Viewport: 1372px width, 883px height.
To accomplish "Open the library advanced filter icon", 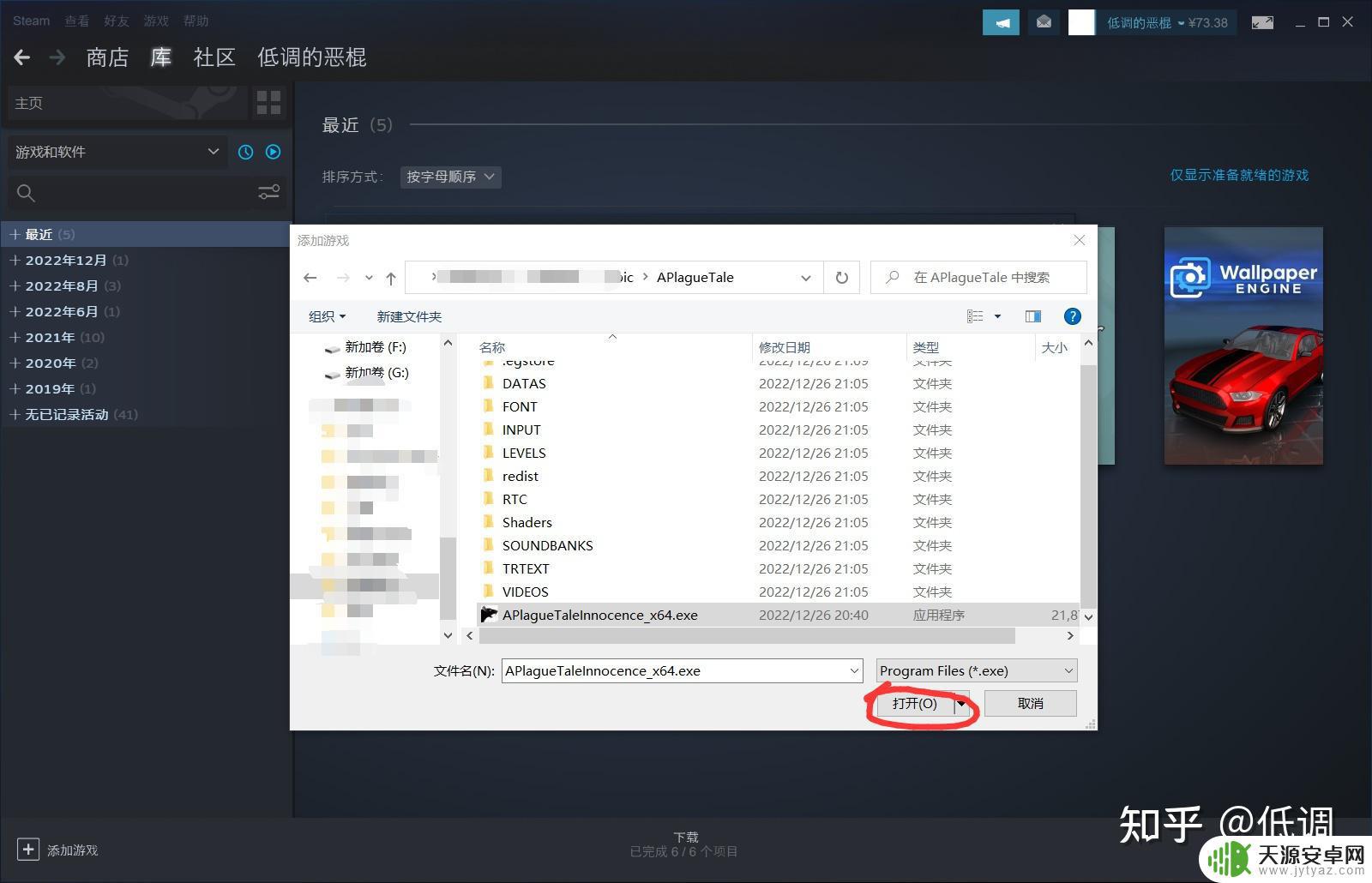I will [269, 192].
